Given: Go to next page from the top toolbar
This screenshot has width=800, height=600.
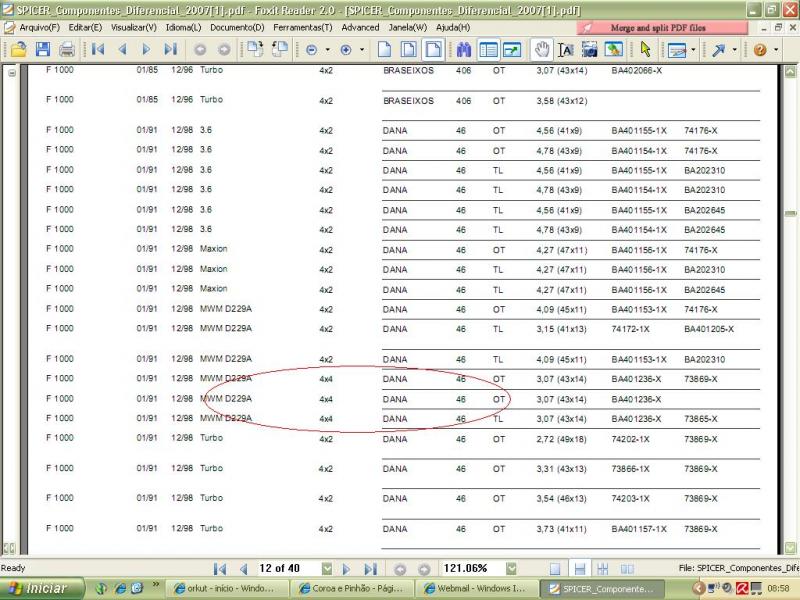Looking at the screenshot, I should pyautogui.click(x=146, y=49).
